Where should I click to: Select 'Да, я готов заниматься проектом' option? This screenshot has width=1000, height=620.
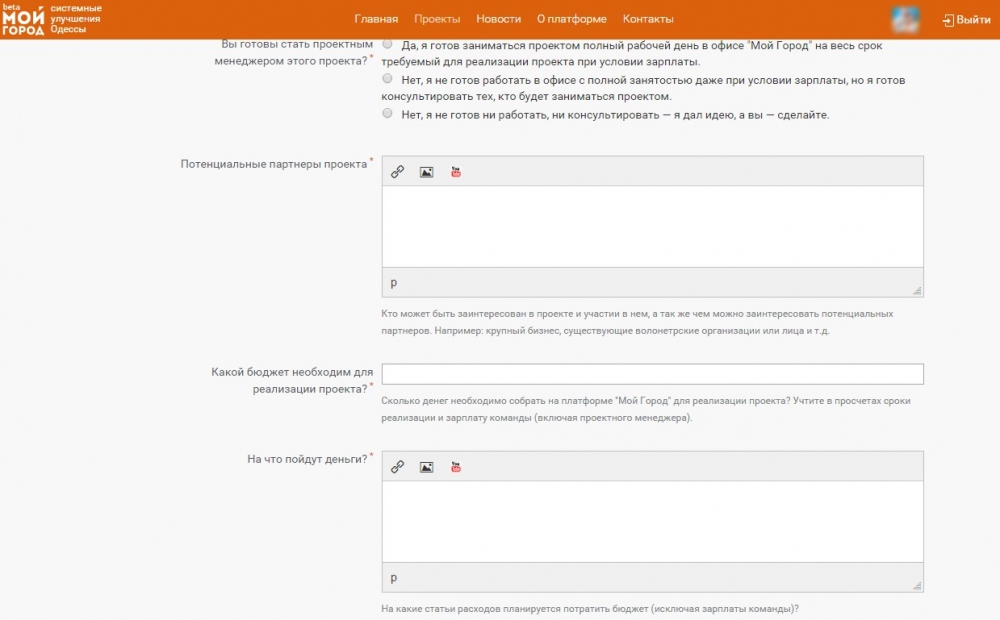tap(387, 45)
